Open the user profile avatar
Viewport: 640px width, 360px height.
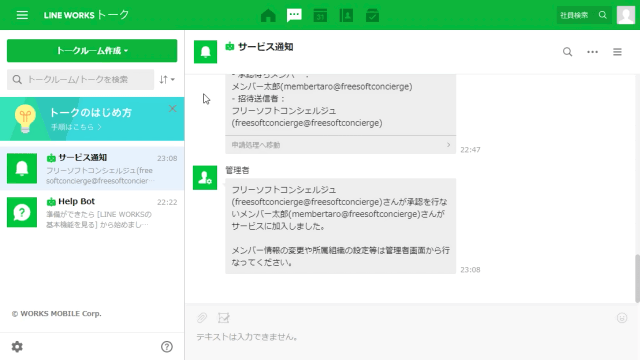point(625,15)
